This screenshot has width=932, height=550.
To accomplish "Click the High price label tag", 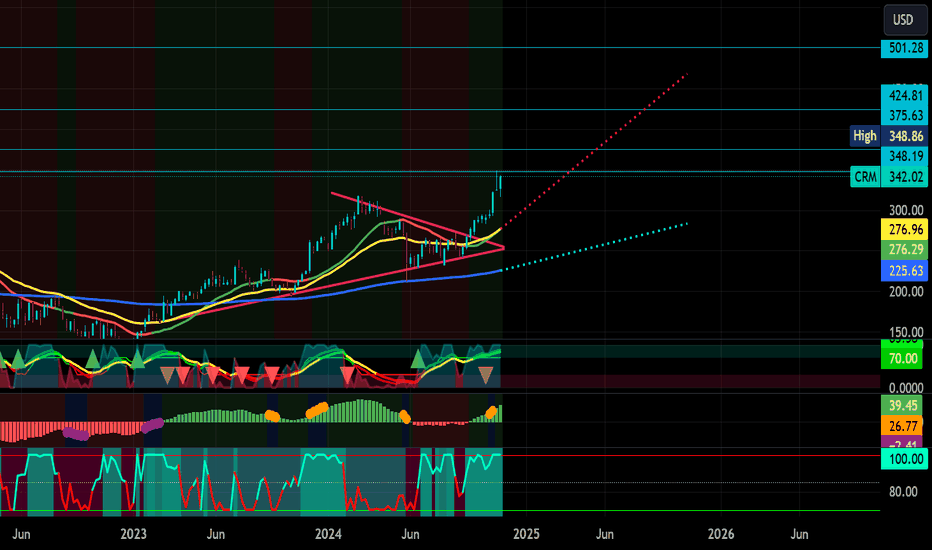I will click(x=865, y=136).
